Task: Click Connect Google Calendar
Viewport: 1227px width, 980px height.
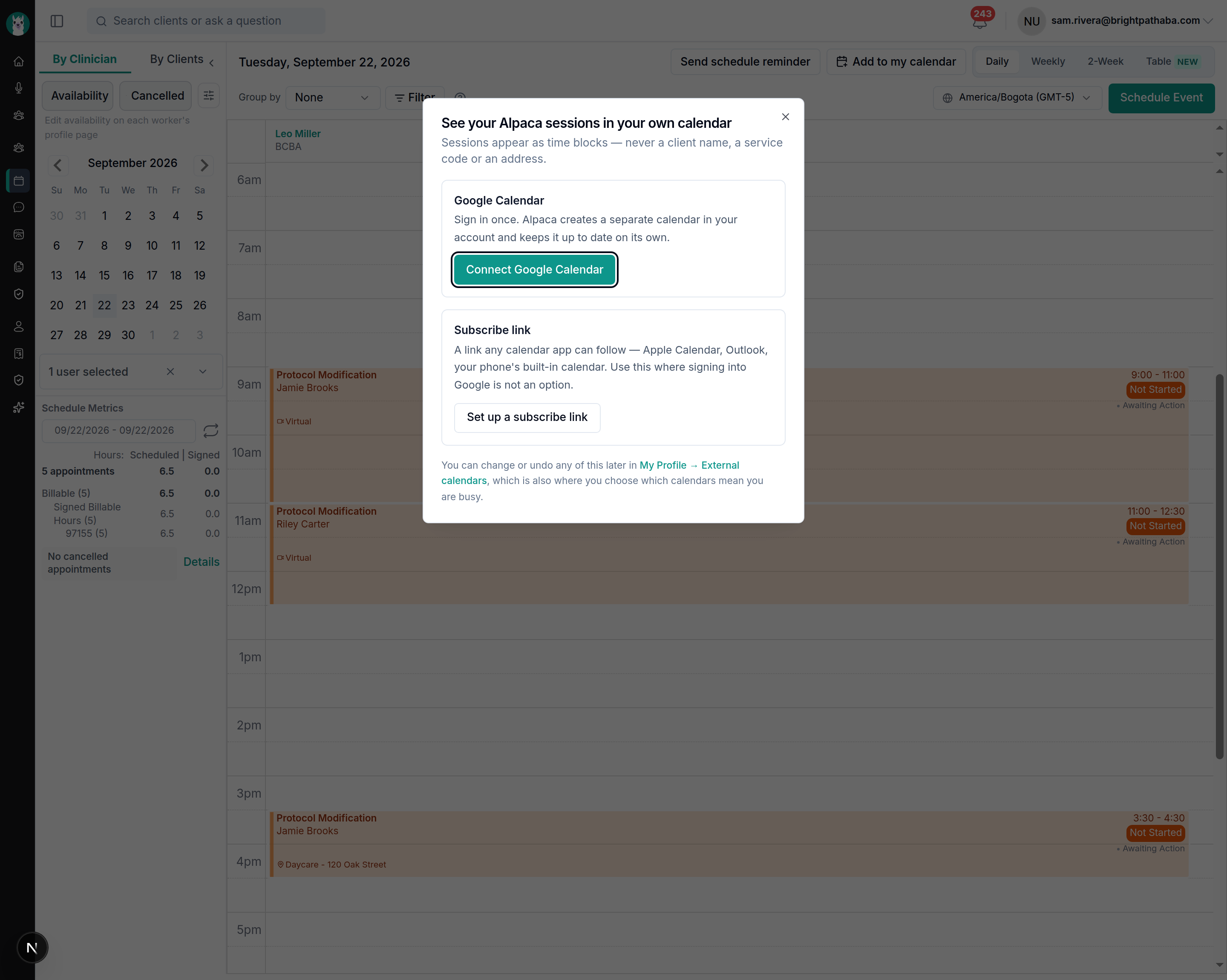Action: pyautogui.click(x=534, y=270)
